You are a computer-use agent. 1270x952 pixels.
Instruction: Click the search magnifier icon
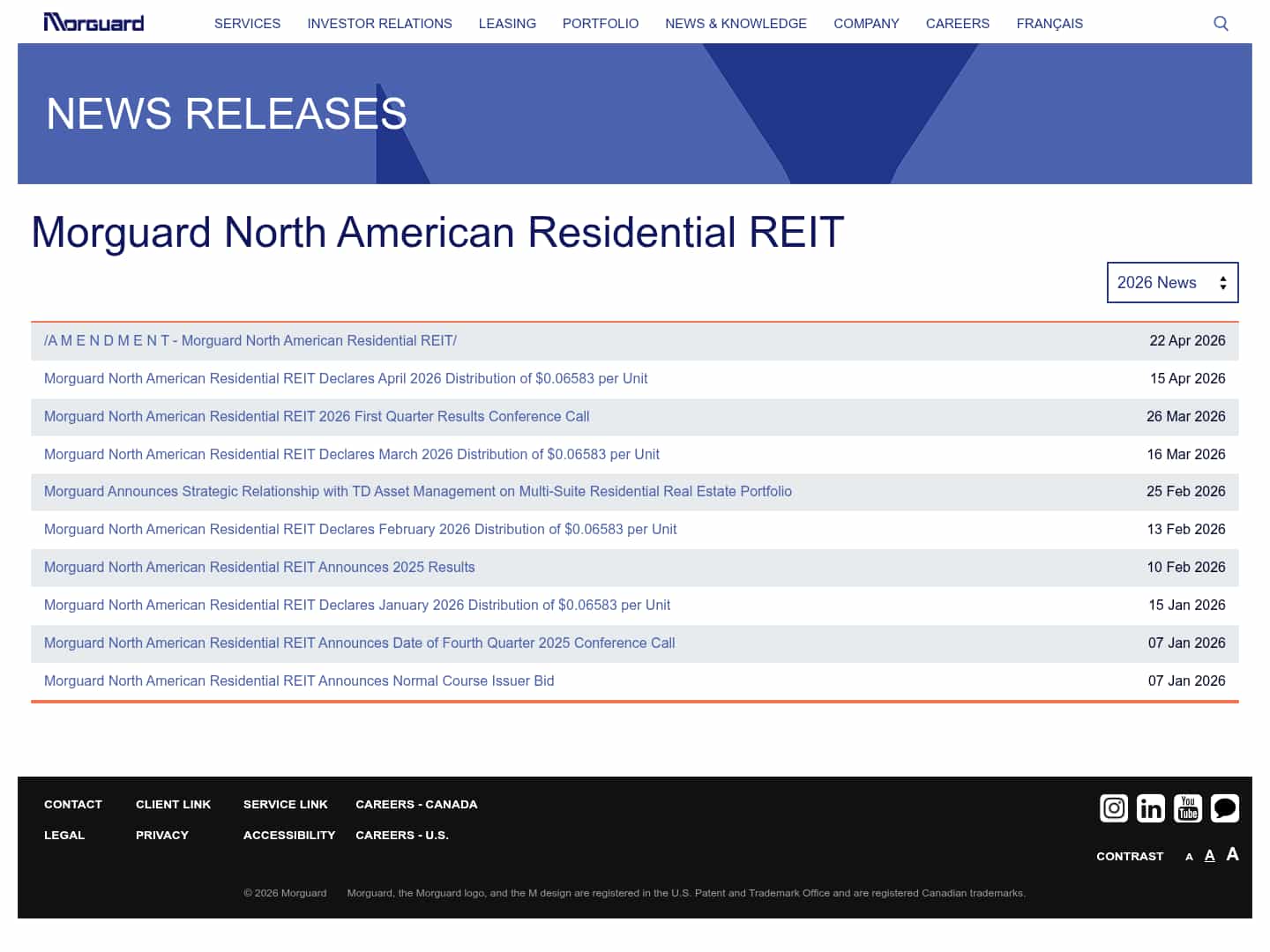pos(1221,23)
